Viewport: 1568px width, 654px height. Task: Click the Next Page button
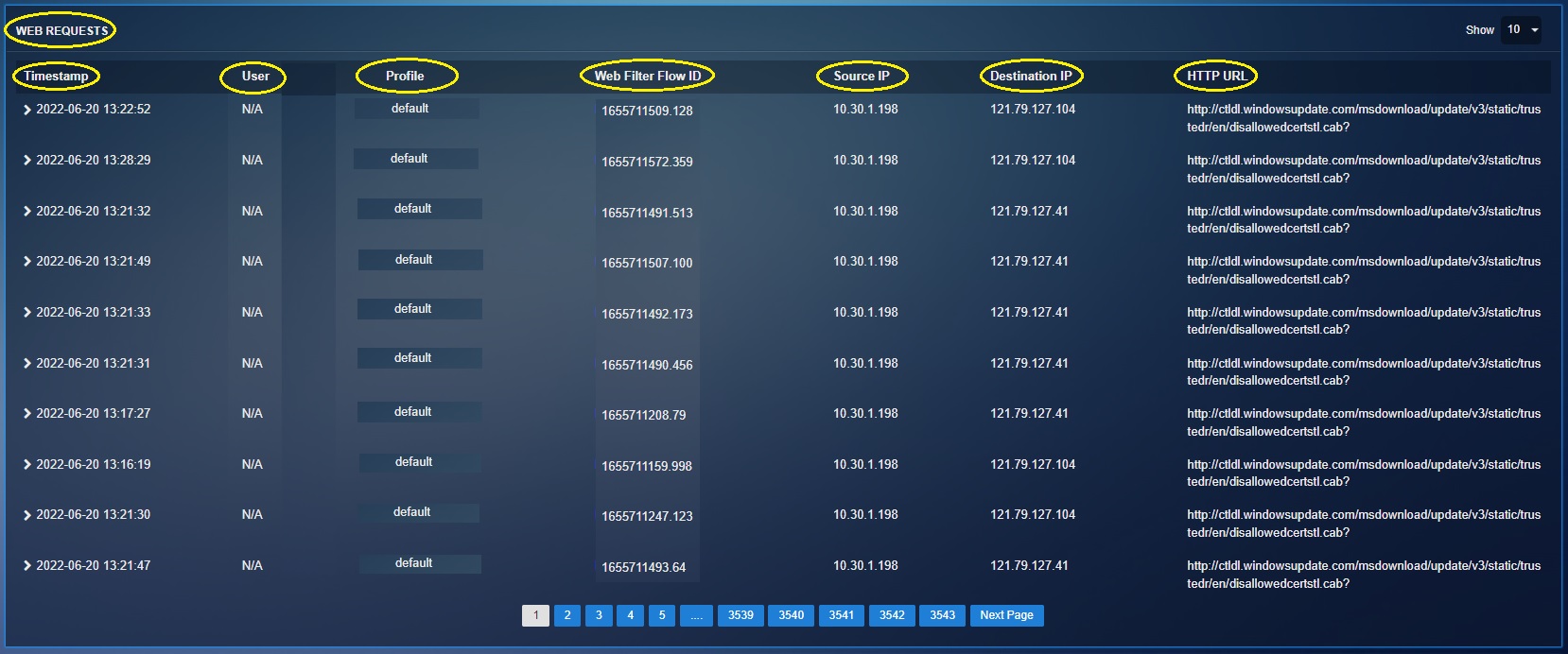tap(1007, 615)
